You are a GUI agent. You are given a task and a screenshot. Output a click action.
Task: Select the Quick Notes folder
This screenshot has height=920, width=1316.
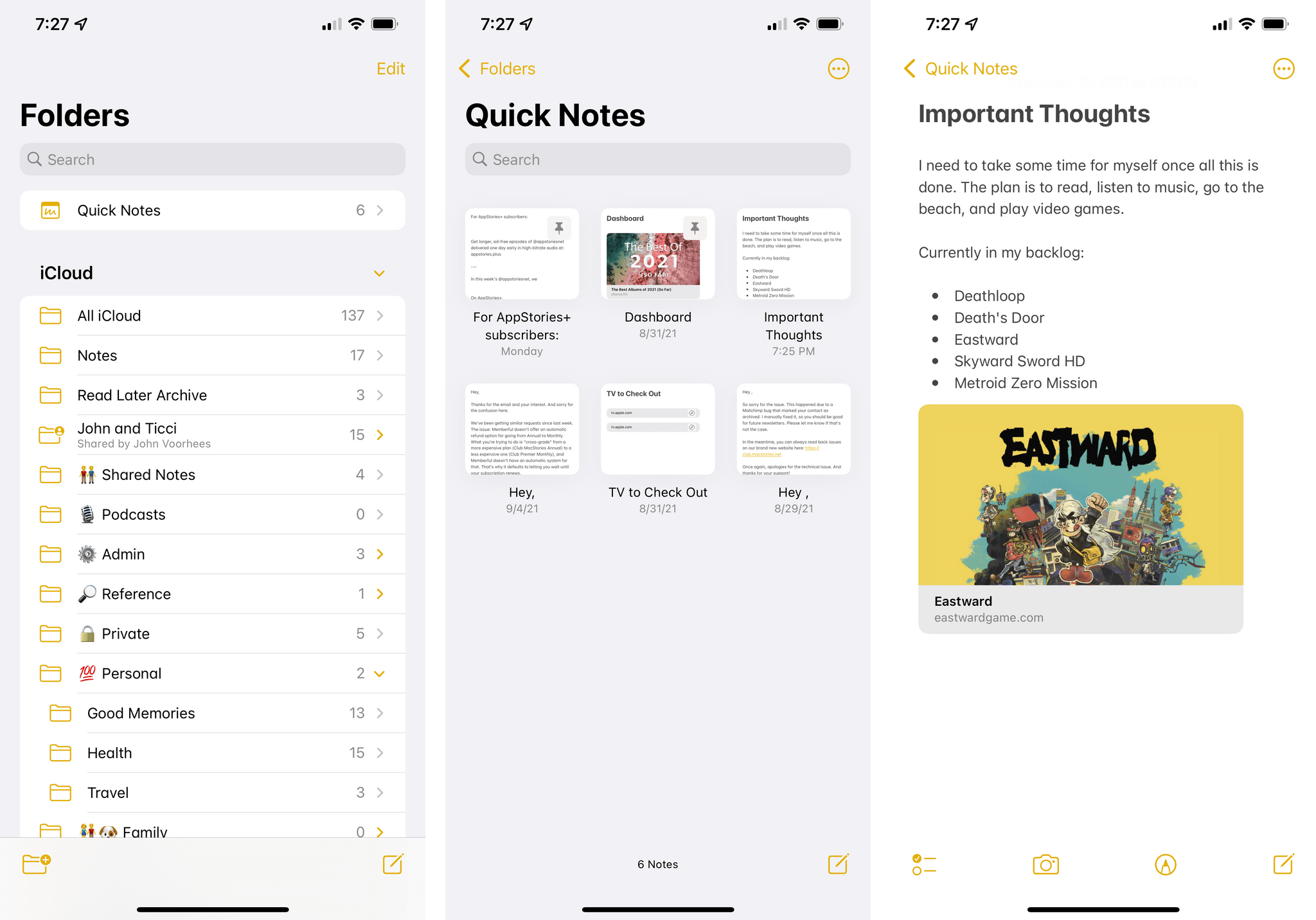pos(210,210)
